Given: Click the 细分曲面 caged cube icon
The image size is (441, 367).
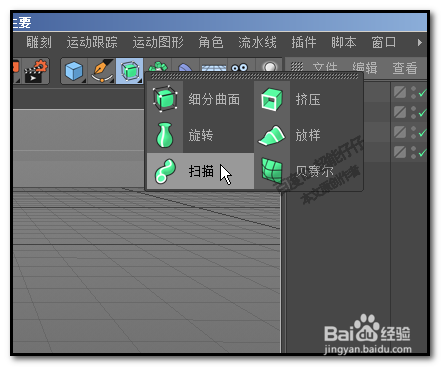Looking at the screenshot, I should [165, 99].
